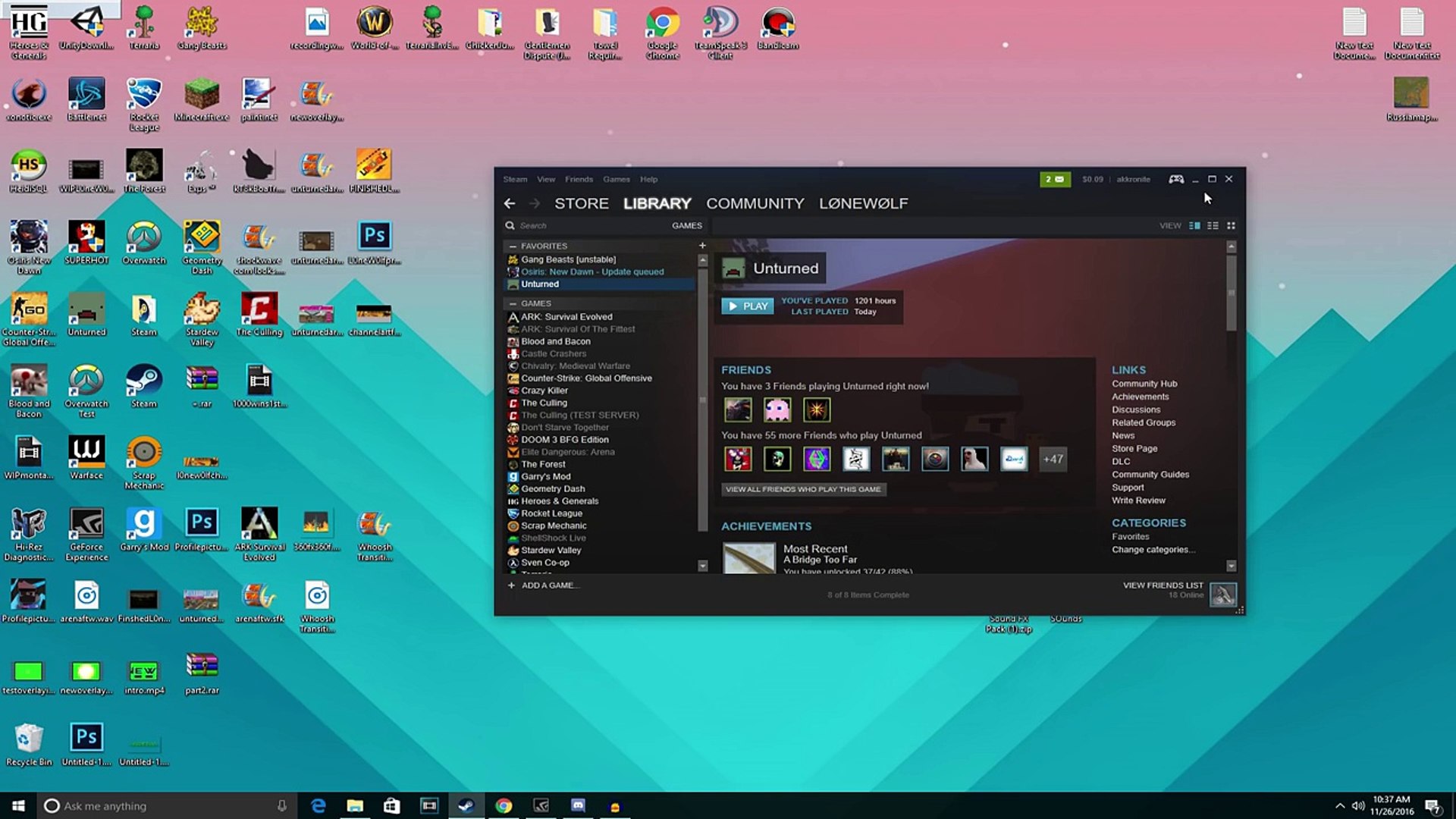The image size is (1456, 819).
Task: Open Big Picture mode controller icon
Action: coord(1176,179)
